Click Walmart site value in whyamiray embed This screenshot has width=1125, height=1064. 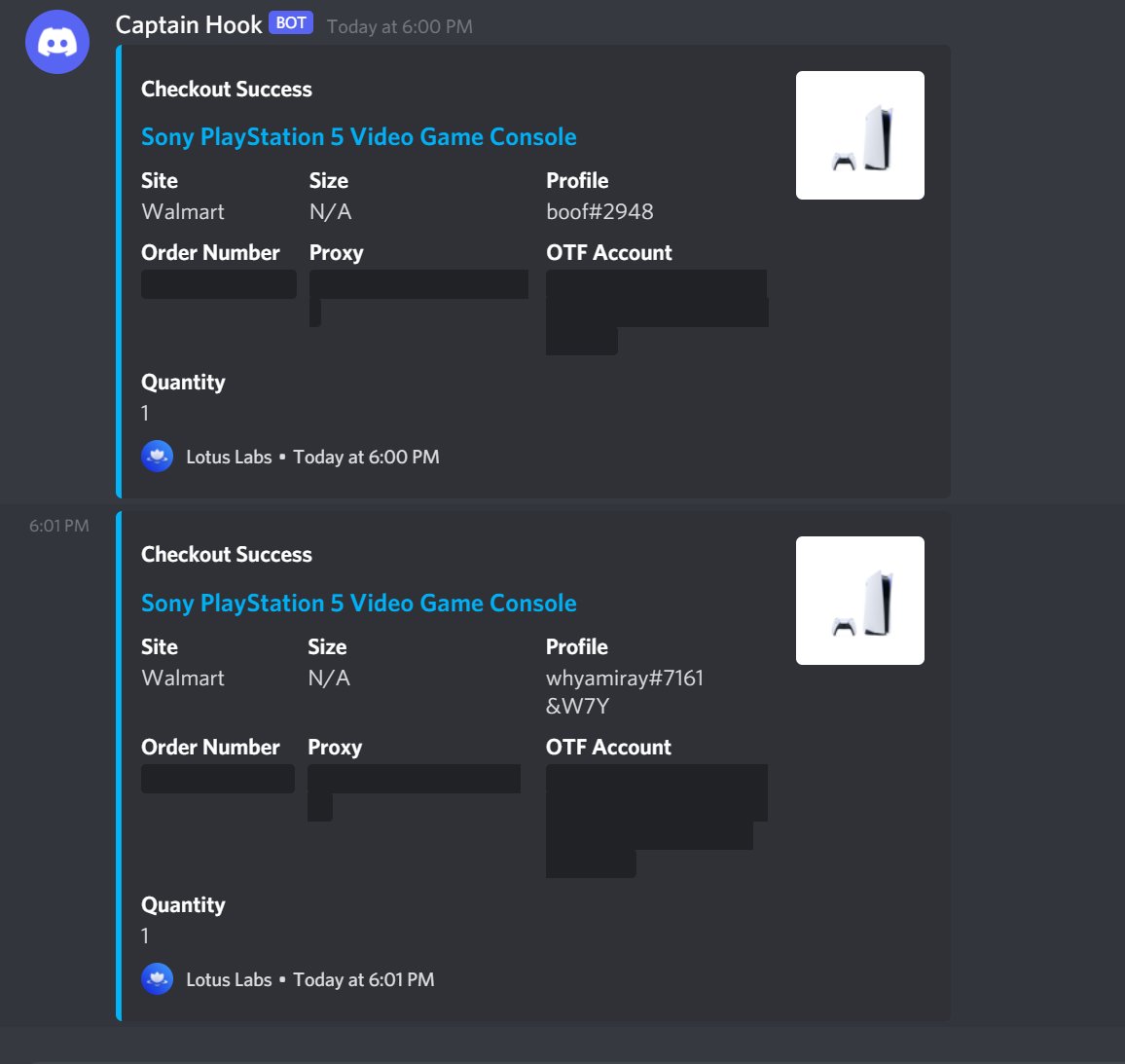pos(183,678)
